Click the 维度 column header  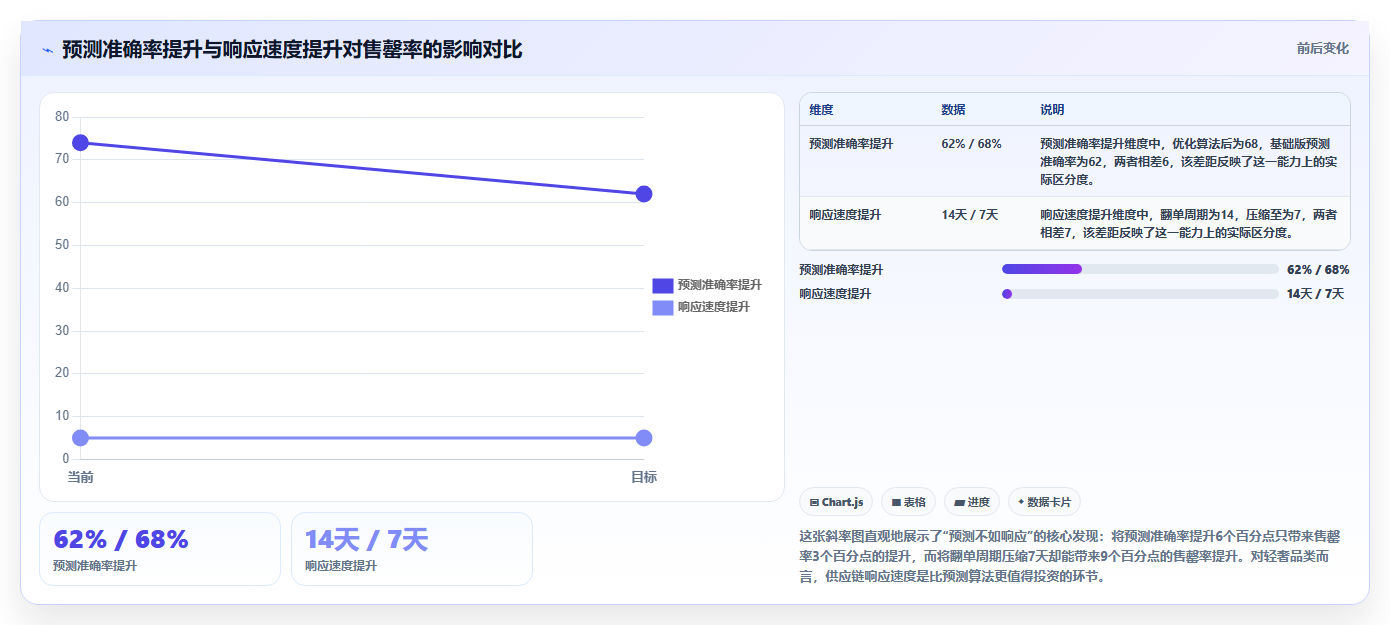pyautogui.click(x=821, y=109)
